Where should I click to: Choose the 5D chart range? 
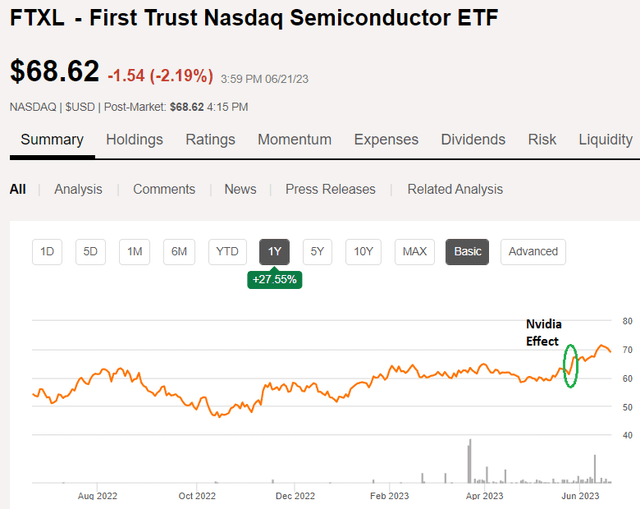coord(90,251)
